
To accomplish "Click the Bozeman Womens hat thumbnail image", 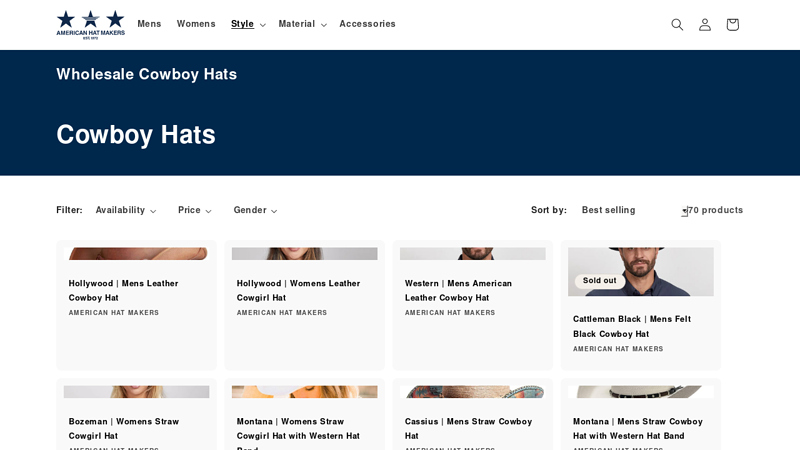I will (x=136, y=392).
